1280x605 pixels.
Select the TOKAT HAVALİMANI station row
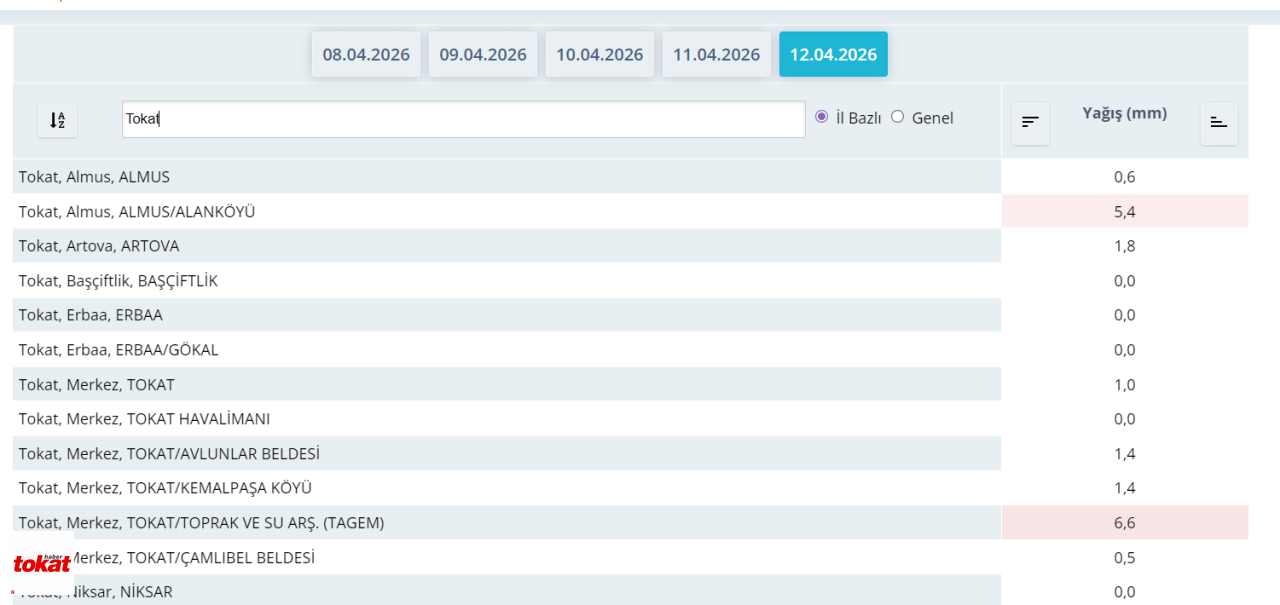507,419
